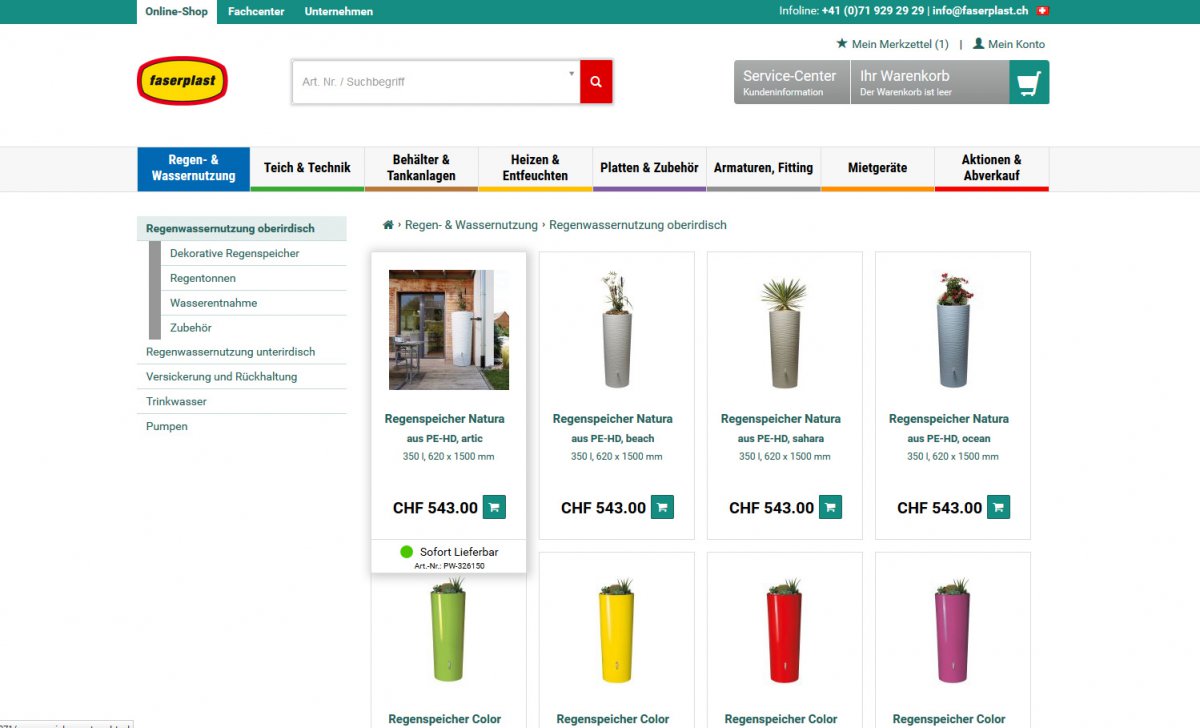Screen dimensions: 1200x728
Task: Add Natura ocean rain tank to cart
Action: coord(998,507)
